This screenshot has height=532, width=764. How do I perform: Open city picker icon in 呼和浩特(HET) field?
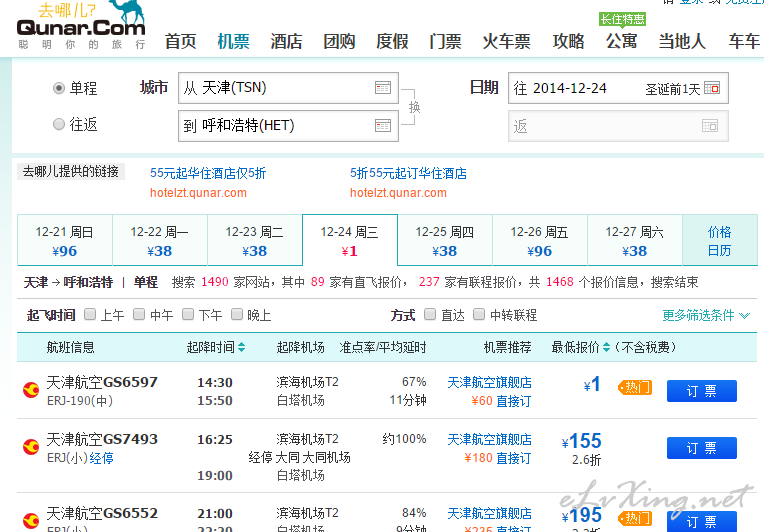(383, 126)
